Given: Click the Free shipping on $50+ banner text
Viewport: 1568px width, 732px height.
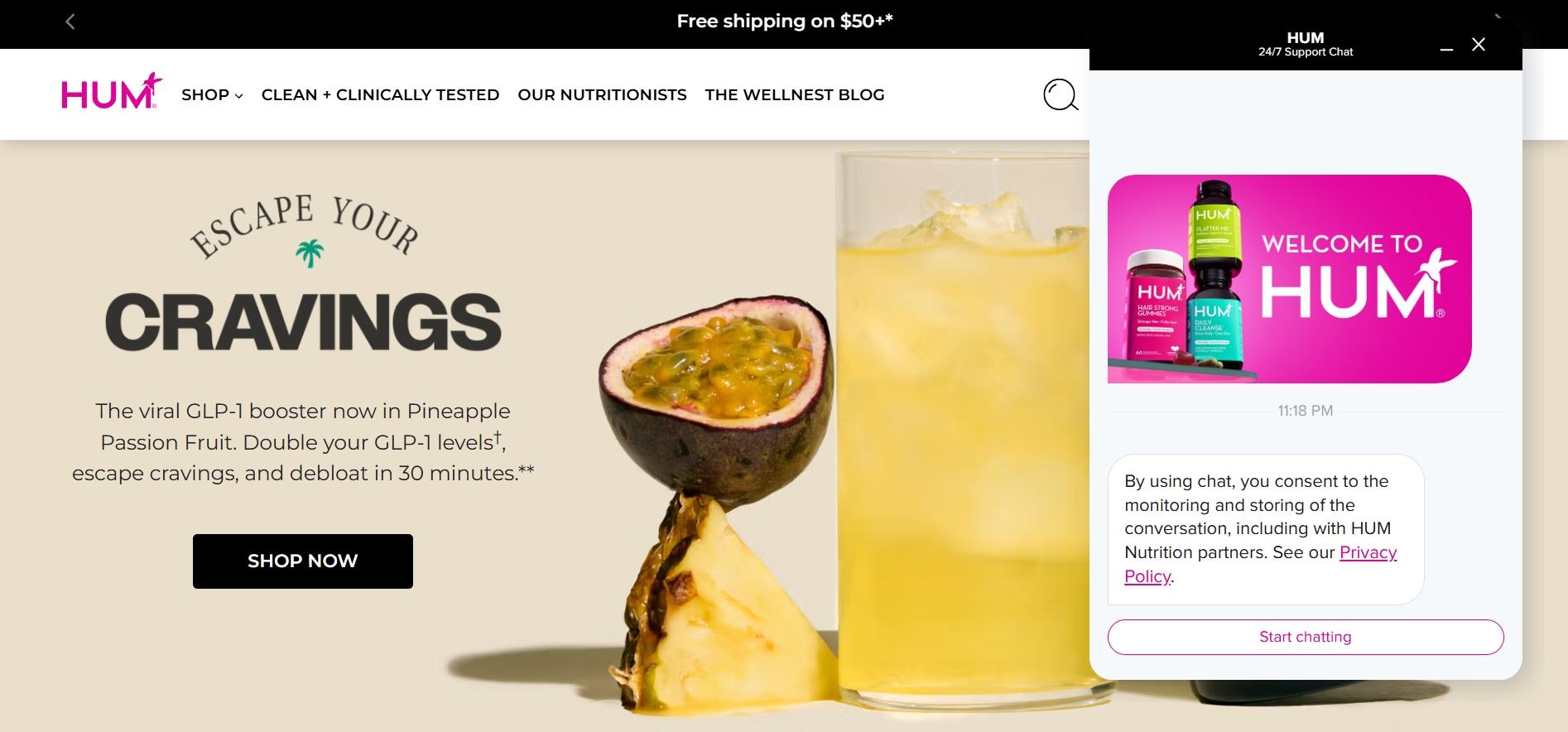Looking at the screenshot, I should 785,22.
